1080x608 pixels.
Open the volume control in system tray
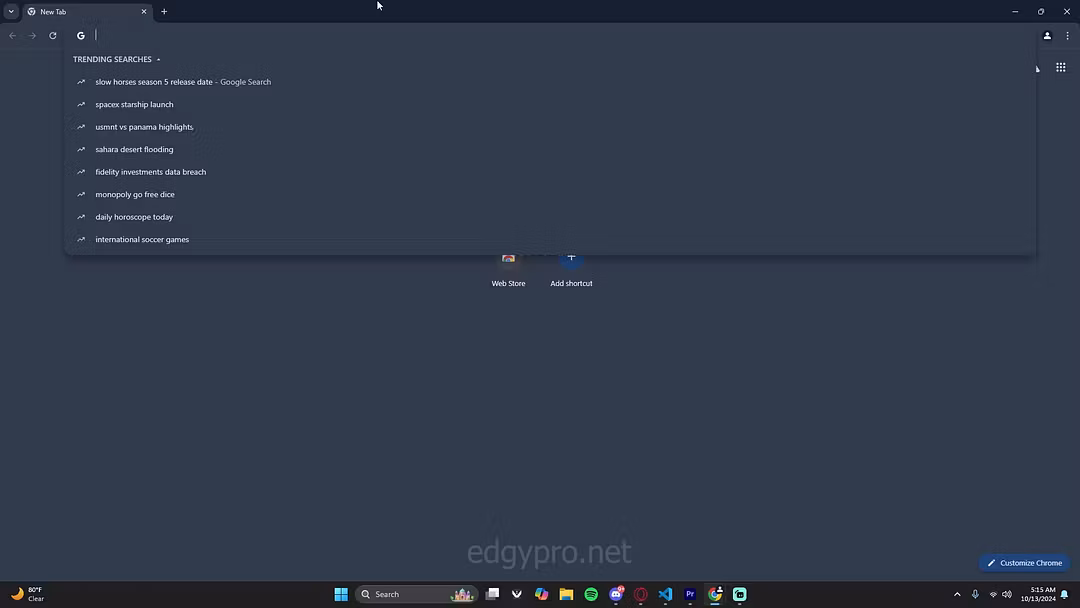[x=1007, y=594]
